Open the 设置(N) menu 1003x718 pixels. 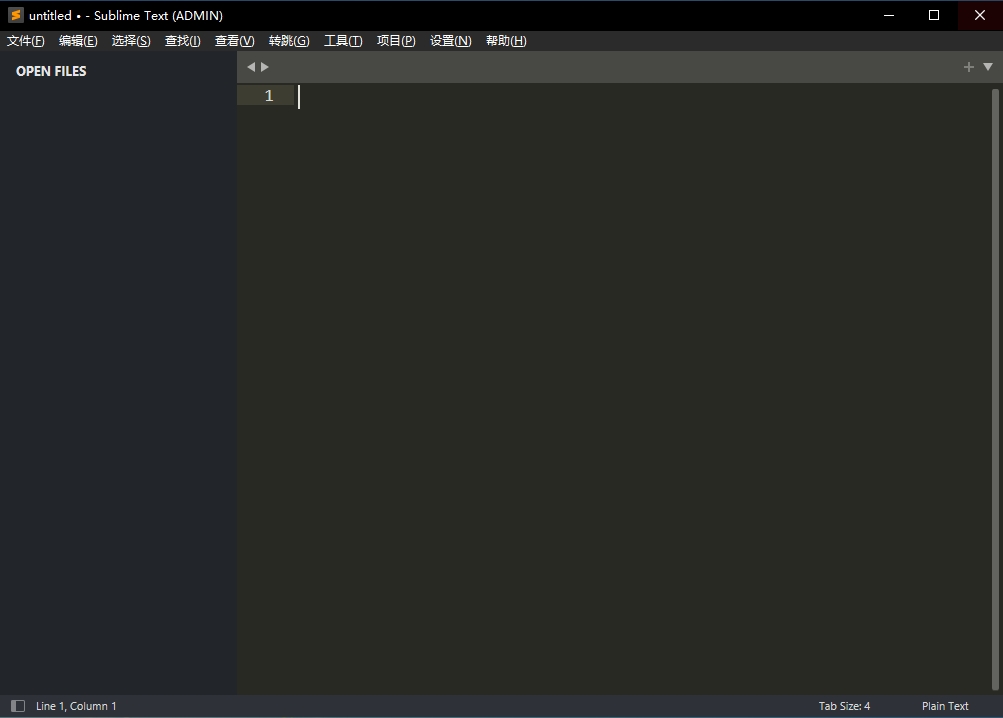point(450,41)
